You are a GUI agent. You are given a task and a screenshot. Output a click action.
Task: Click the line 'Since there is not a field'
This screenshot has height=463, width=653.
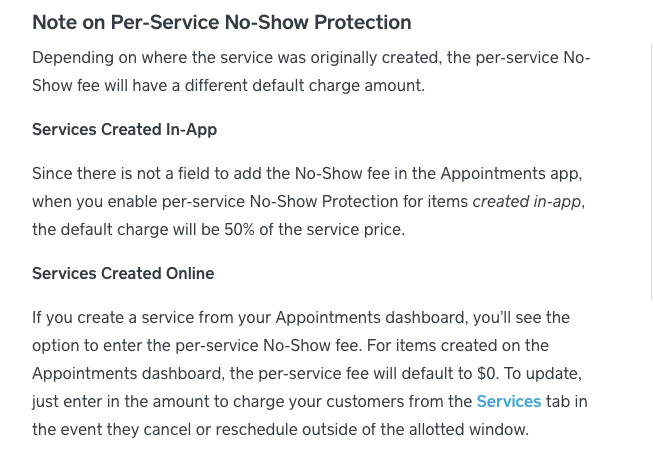pyautogui.click(x=307, y=174)
